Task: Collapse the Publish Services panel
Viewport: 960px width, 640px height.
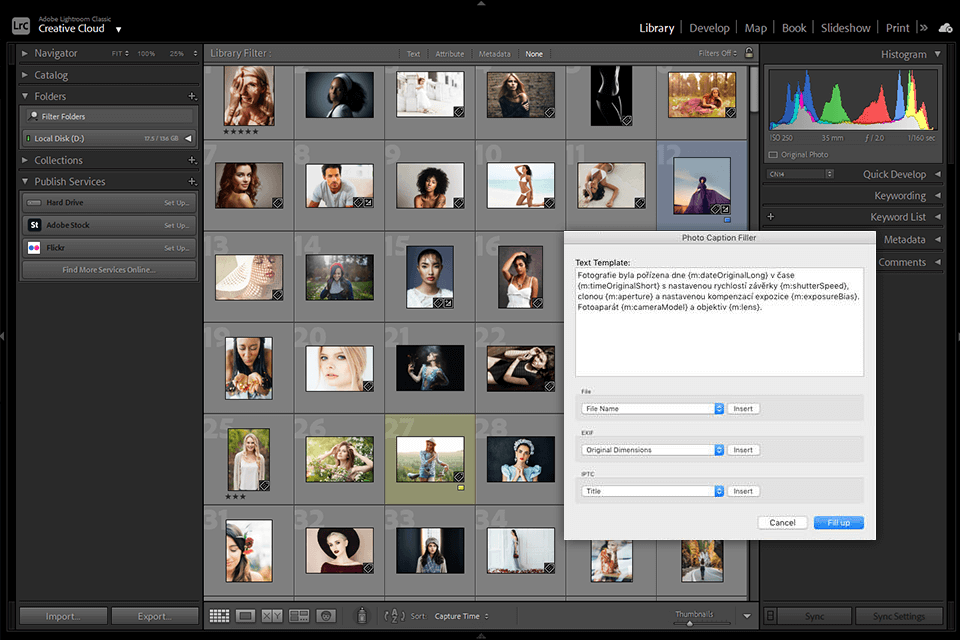Action: click(24, 181)
